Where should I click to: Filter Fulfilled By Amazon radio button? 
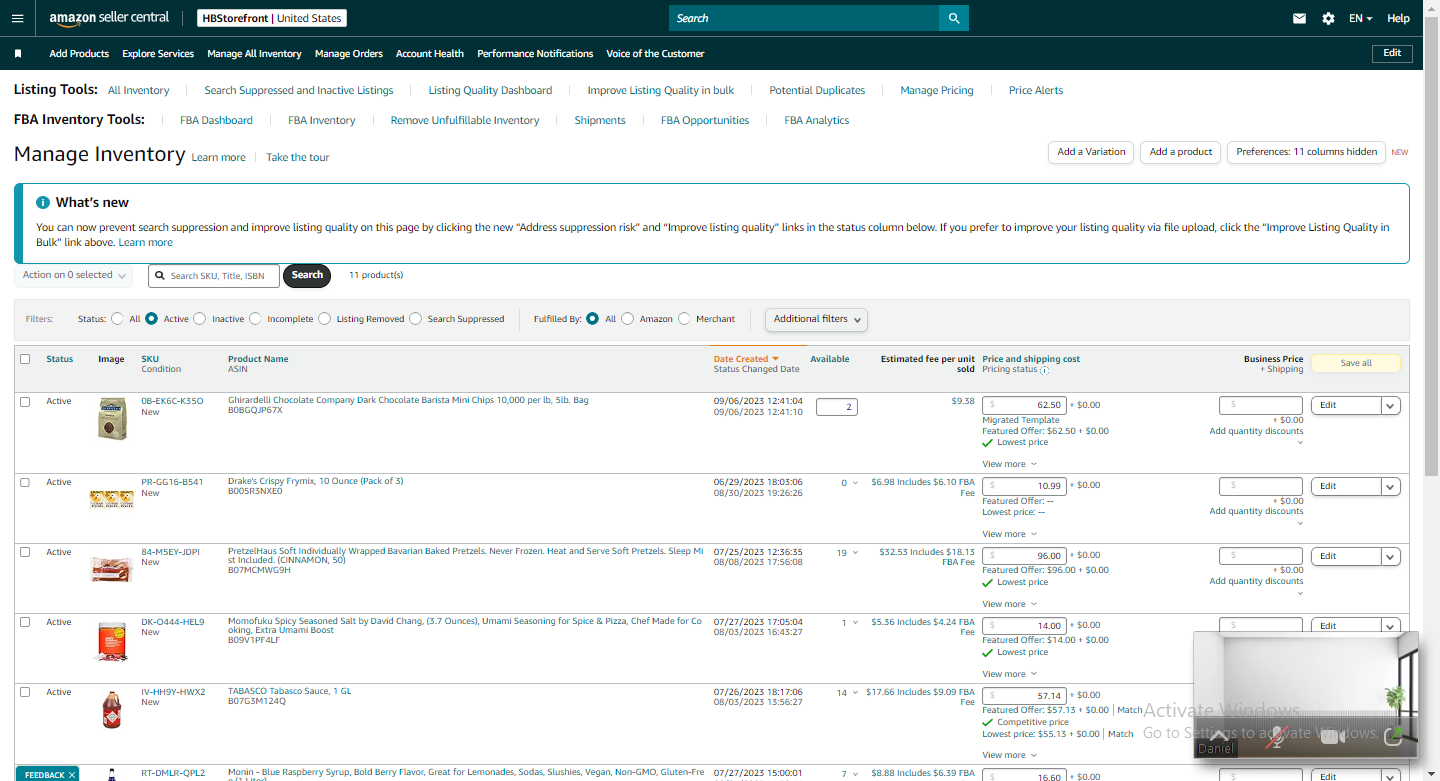(628, 319)
